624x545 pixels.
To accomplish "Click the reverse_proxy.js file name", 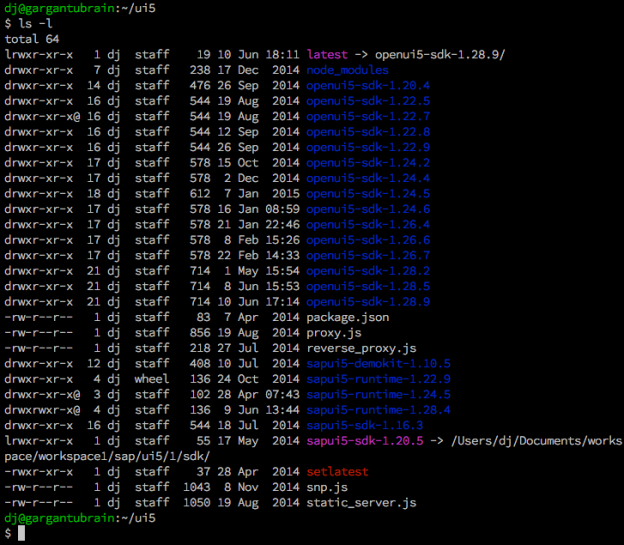I will [x=361, y=348].
